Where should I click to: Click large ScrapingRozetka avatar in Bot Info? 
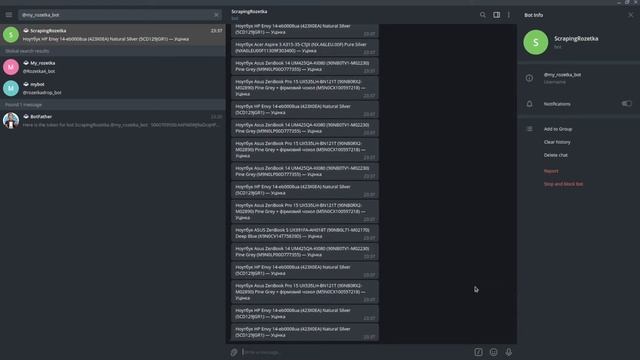[536, 42]
